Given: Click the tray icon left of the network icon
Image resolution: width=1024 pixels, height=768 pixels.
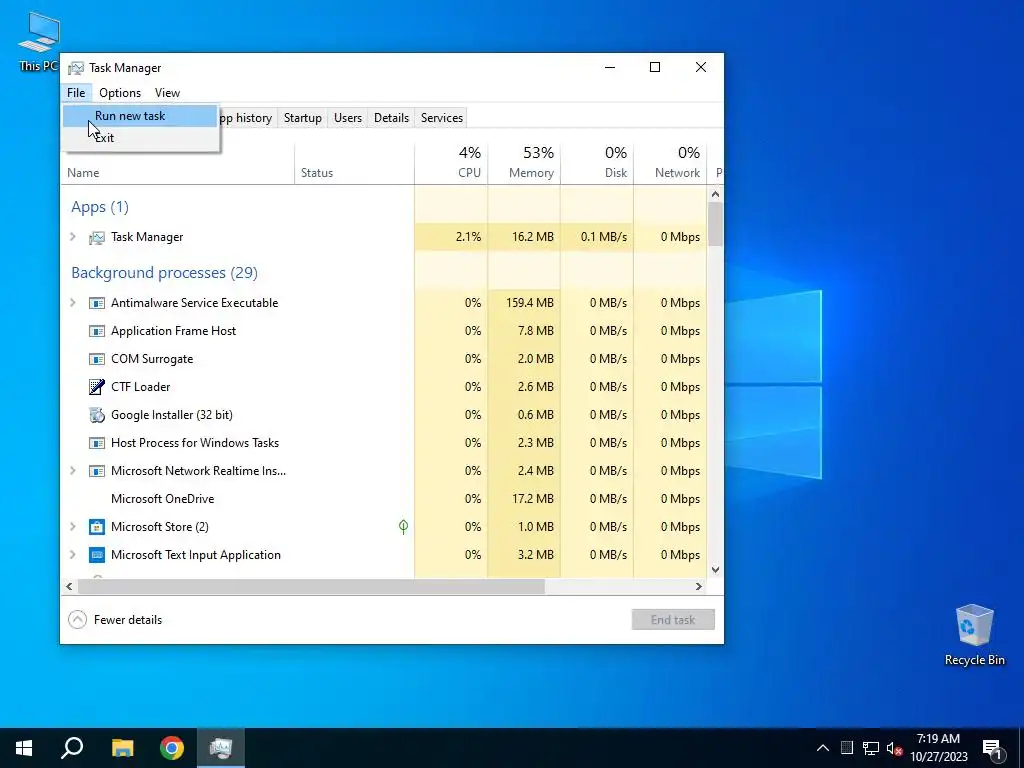Looking at the screenshot, I should [x=846, y=748].
